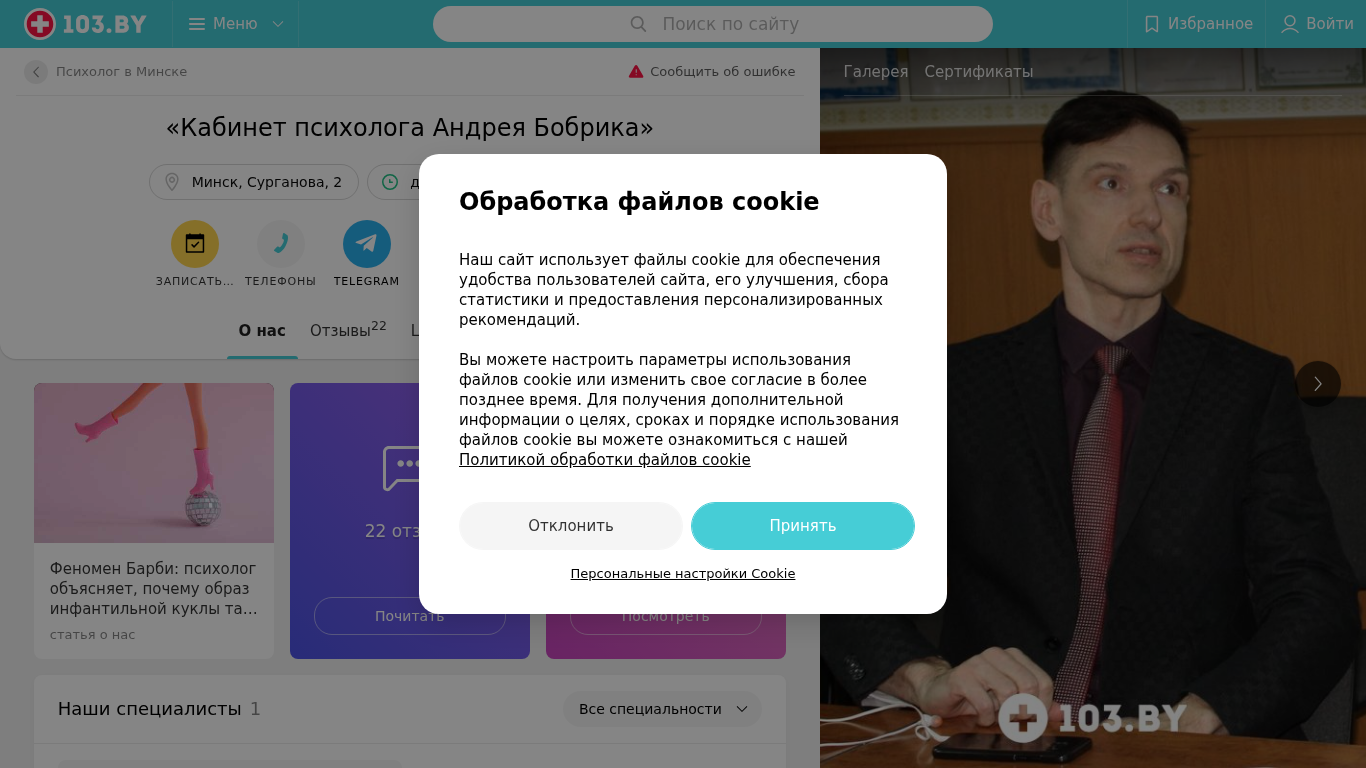This screenshot has height=768, width=1366.
Task: Focus the Поиск по сайту search field
Action: (713, 24)
